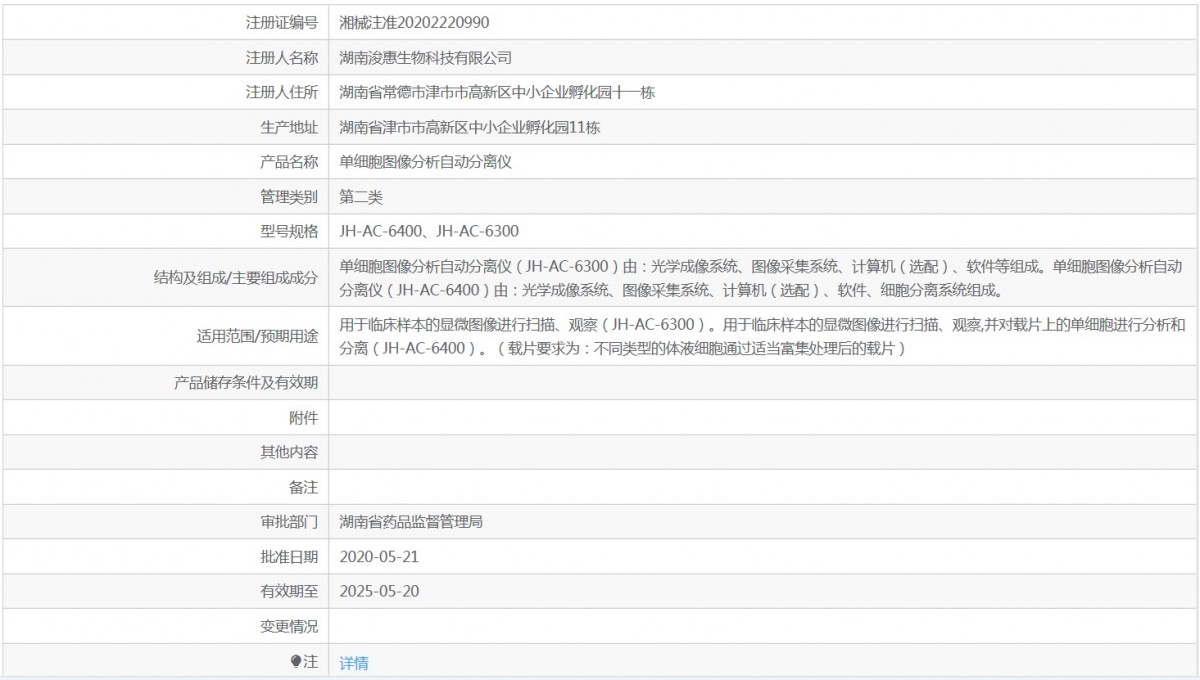Click the 注册人住所 label
The height and width of the screenshot is (680, 1200).
(282, 92)
